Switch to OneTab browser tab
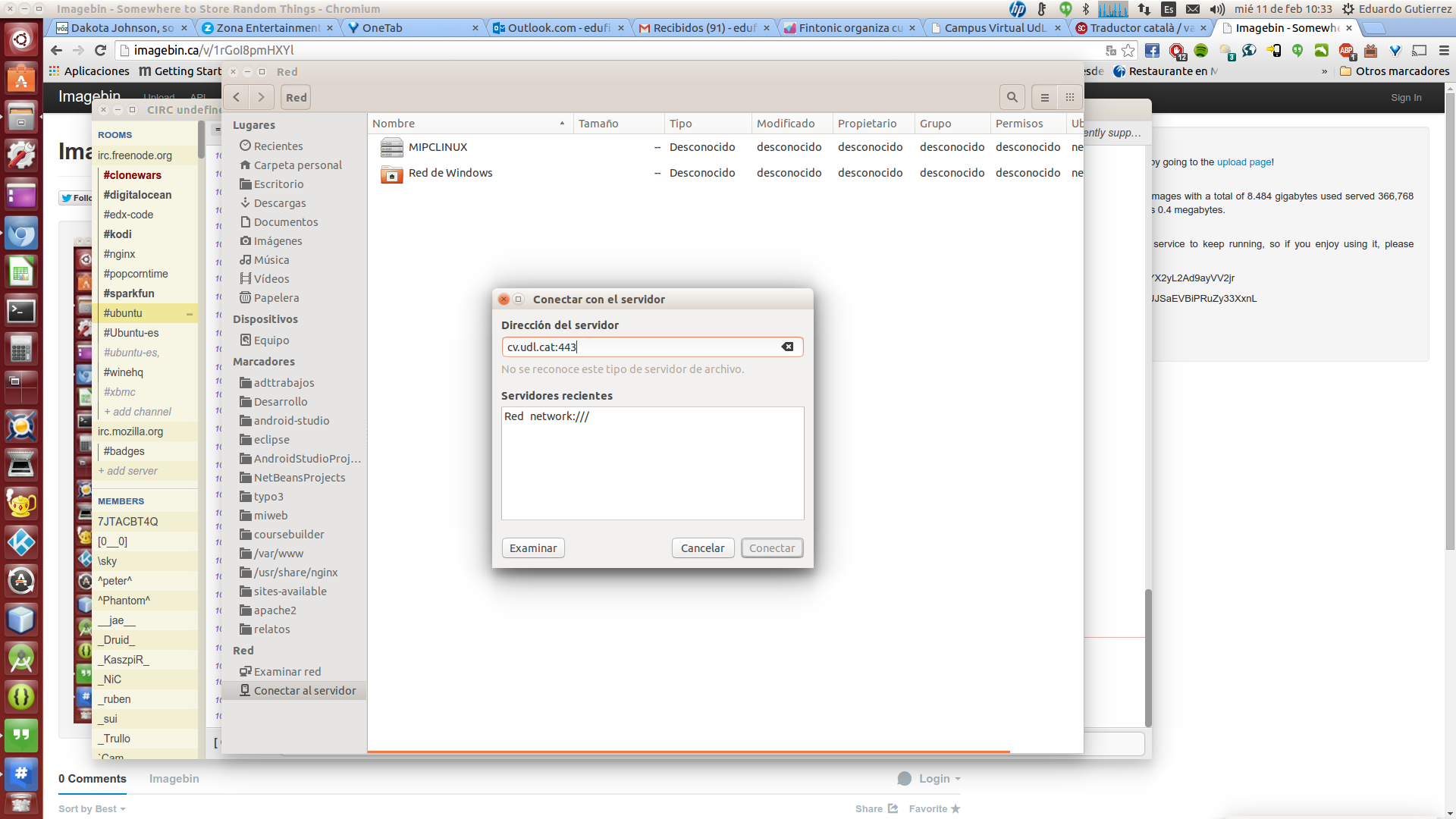The width and height of the screenshot is (1456, 819). [x=413, y=28]
